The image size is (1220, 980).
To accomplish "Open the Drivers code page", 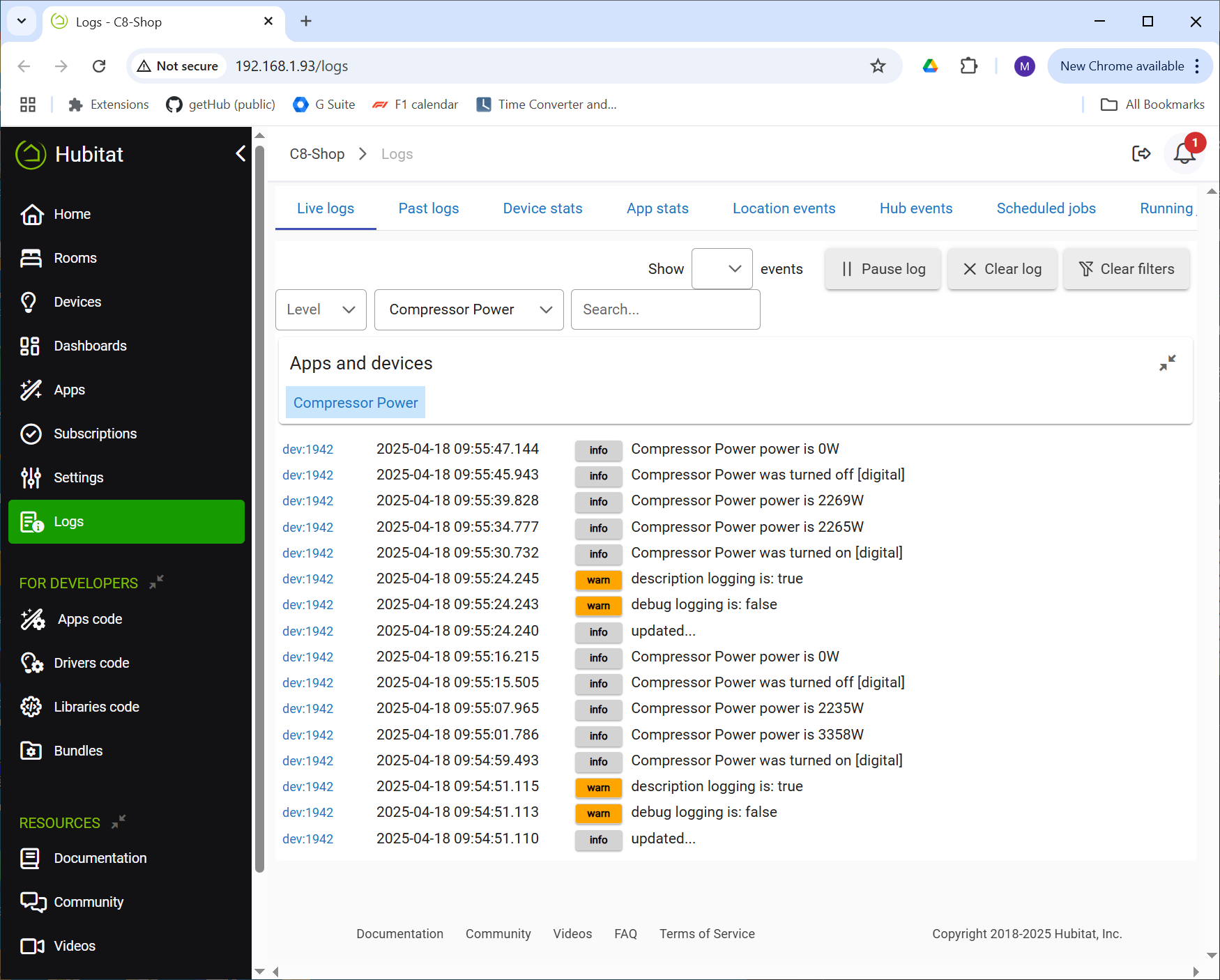I will (x=126, y=663).
